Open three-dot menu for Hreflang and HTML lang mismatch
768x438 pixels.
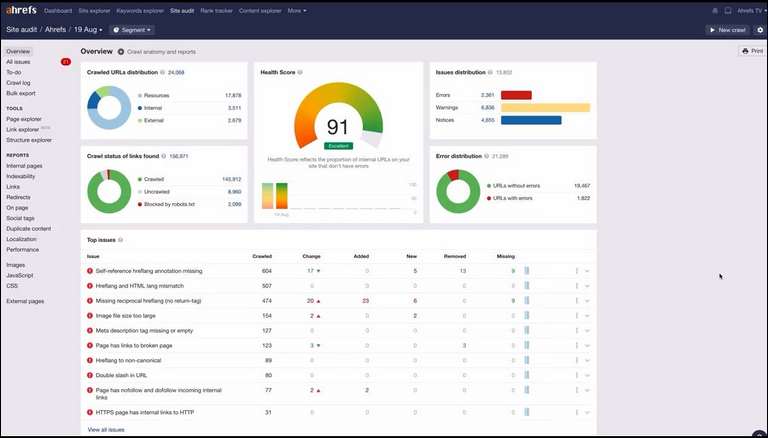click(x=576, y=286)
